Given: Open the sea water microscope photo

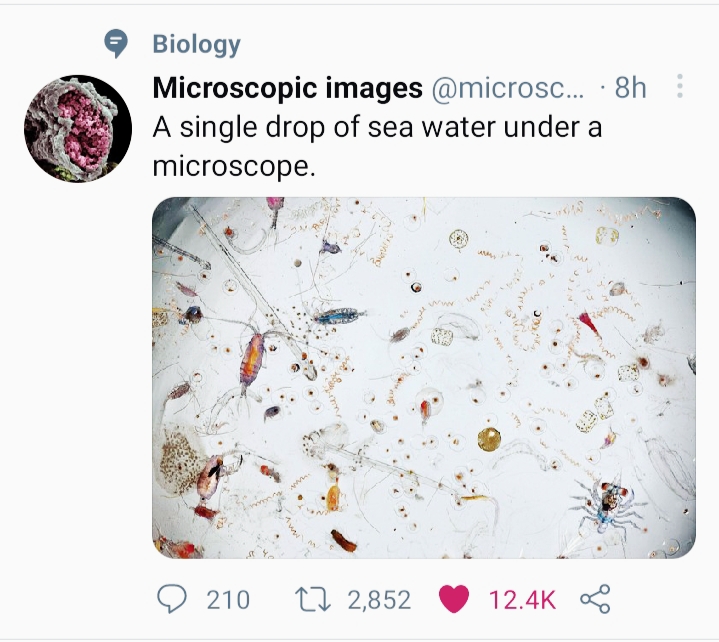Looking at the screenshot, I should point(423,377).
